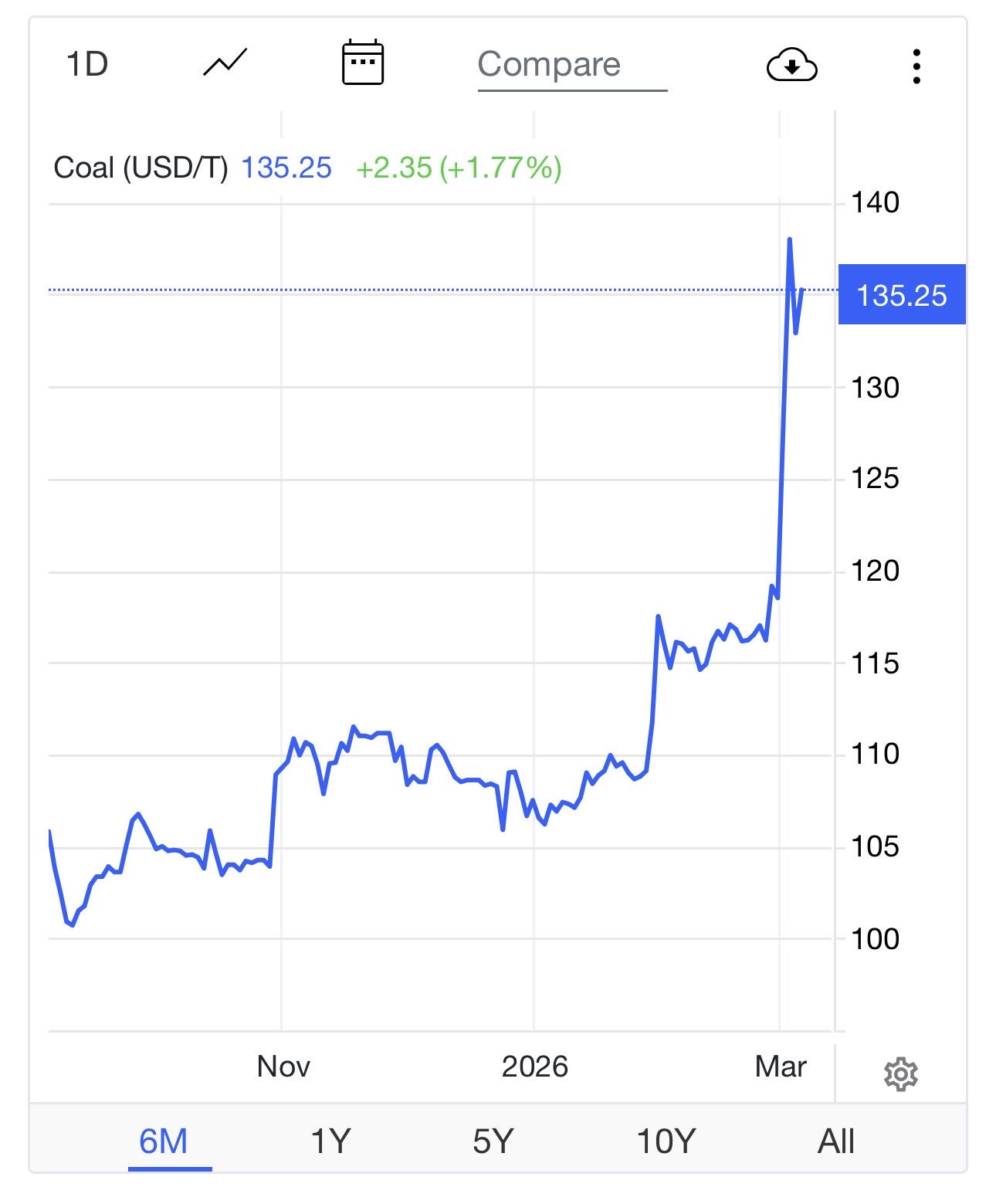Click the Compare input field
Image resolution: width=996 pixels, height=1204 pixels.
pyautogui.click(x=571, y=65)
